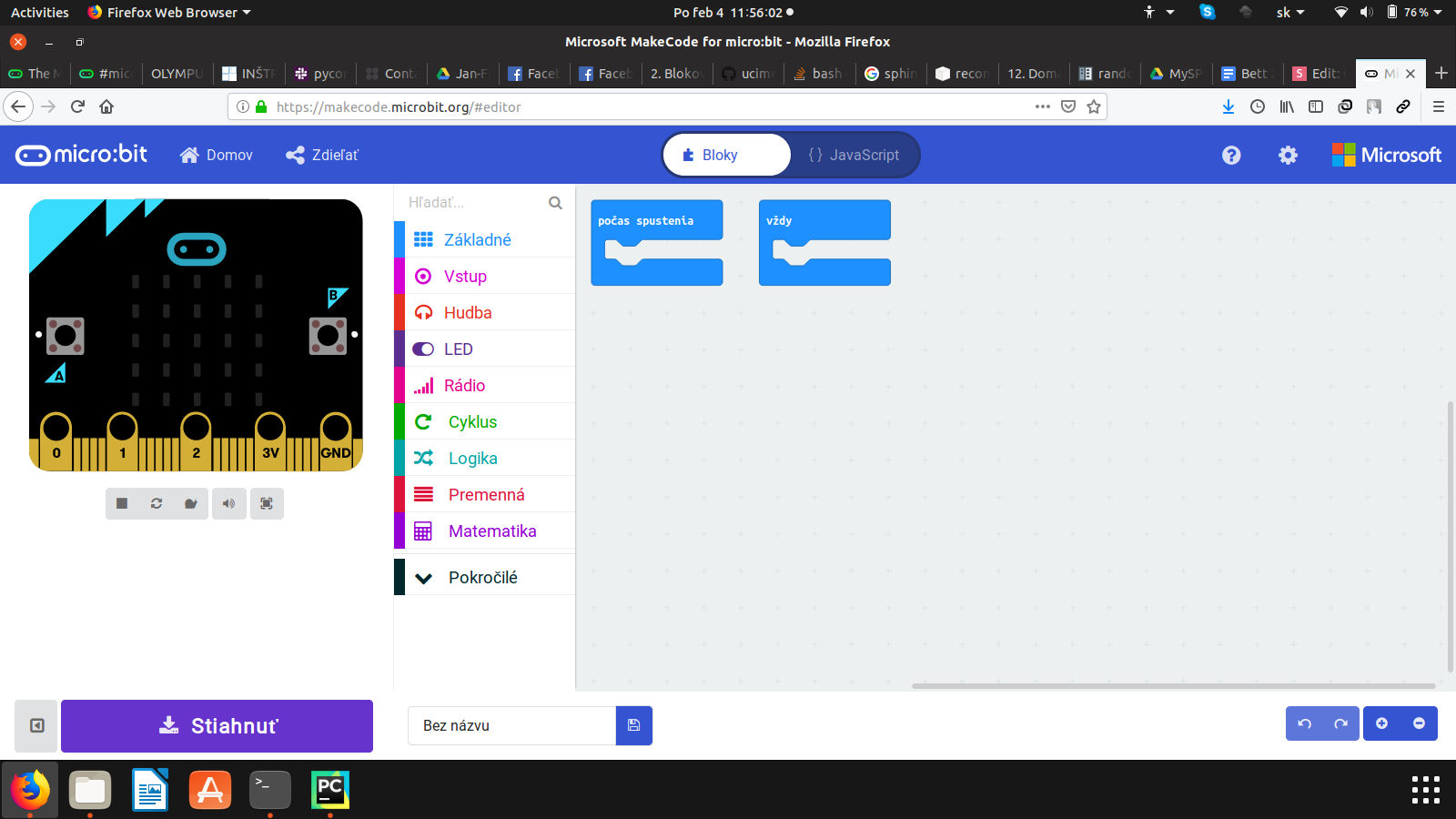The width and height of the screenshot is (1456, 819).
Task: Open the Hudba block category
Action: tap(485, 312)
